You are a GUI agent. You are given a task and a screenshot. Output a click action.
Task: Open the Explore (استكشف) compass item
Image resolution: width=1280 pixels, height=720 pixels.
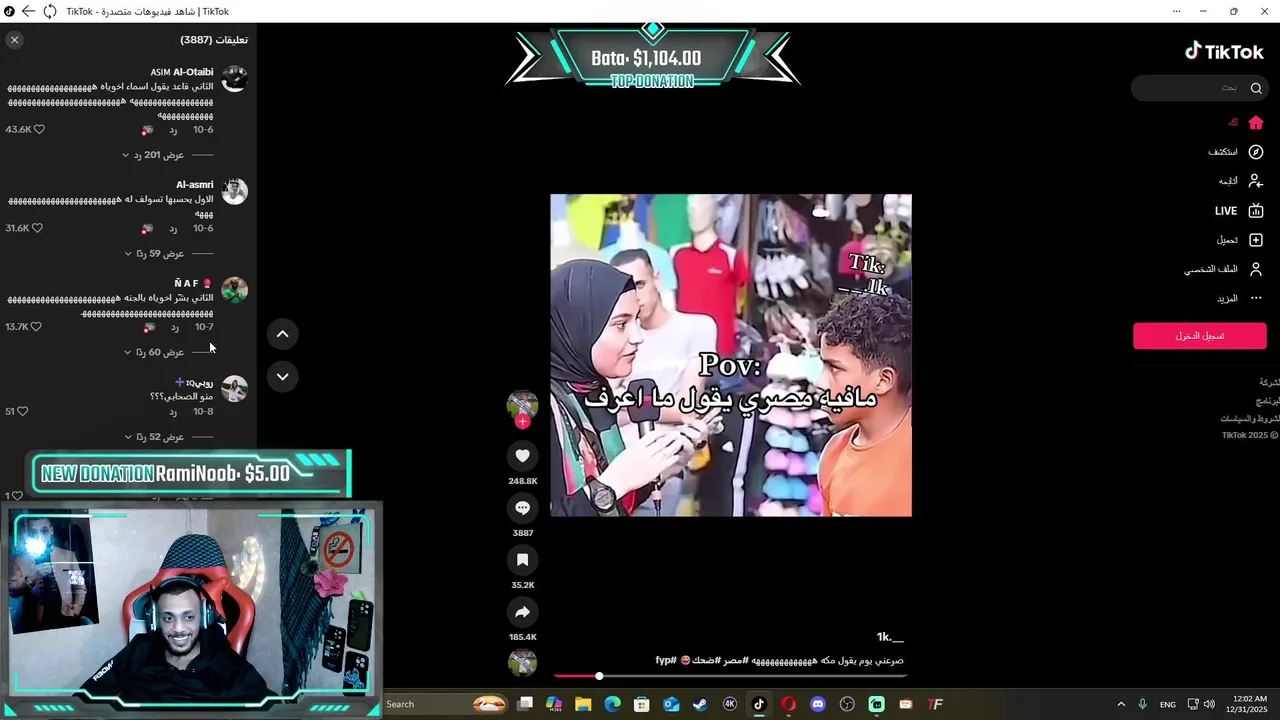(x=1236, y=152)
